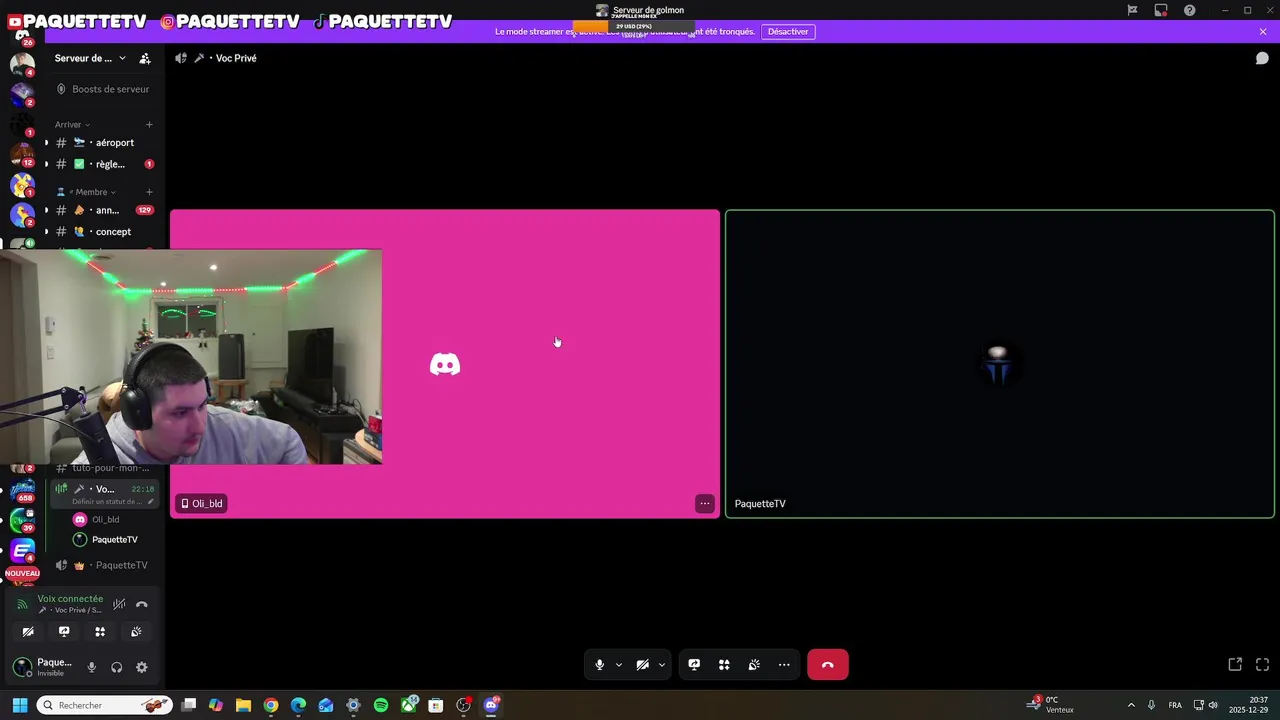
Task: Select Oli_bld in the voice channel list
Action: point(106,520)
